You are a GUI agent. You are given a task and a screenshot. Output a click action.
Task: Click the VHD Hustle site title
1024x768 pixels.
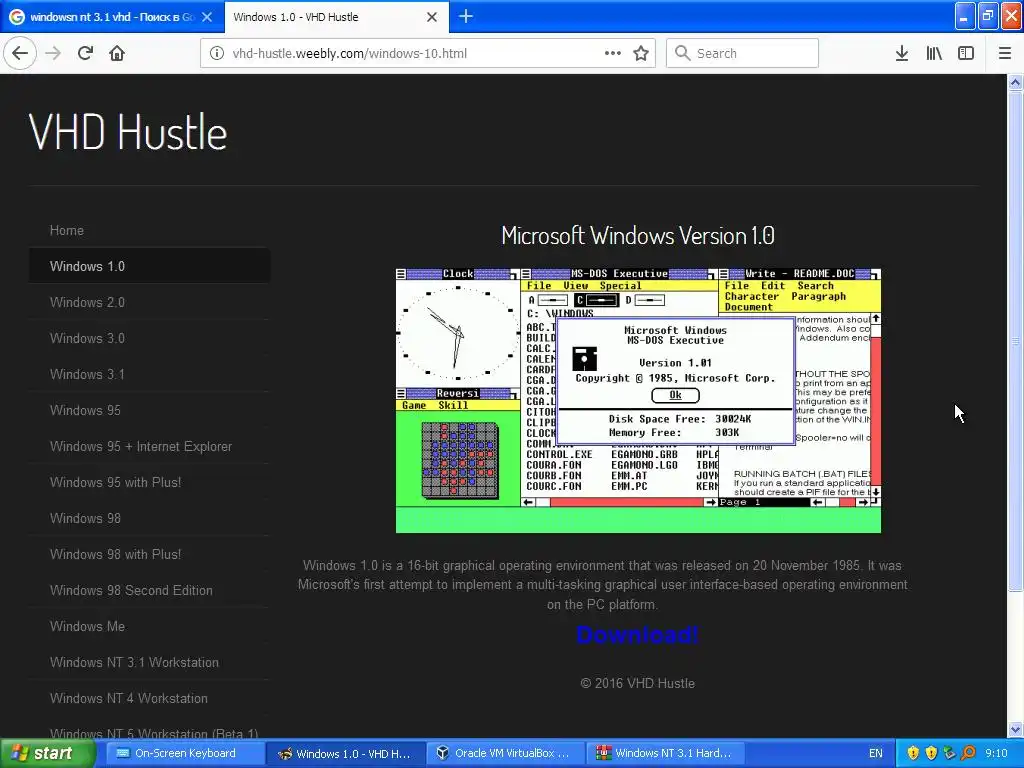[128, 132]
